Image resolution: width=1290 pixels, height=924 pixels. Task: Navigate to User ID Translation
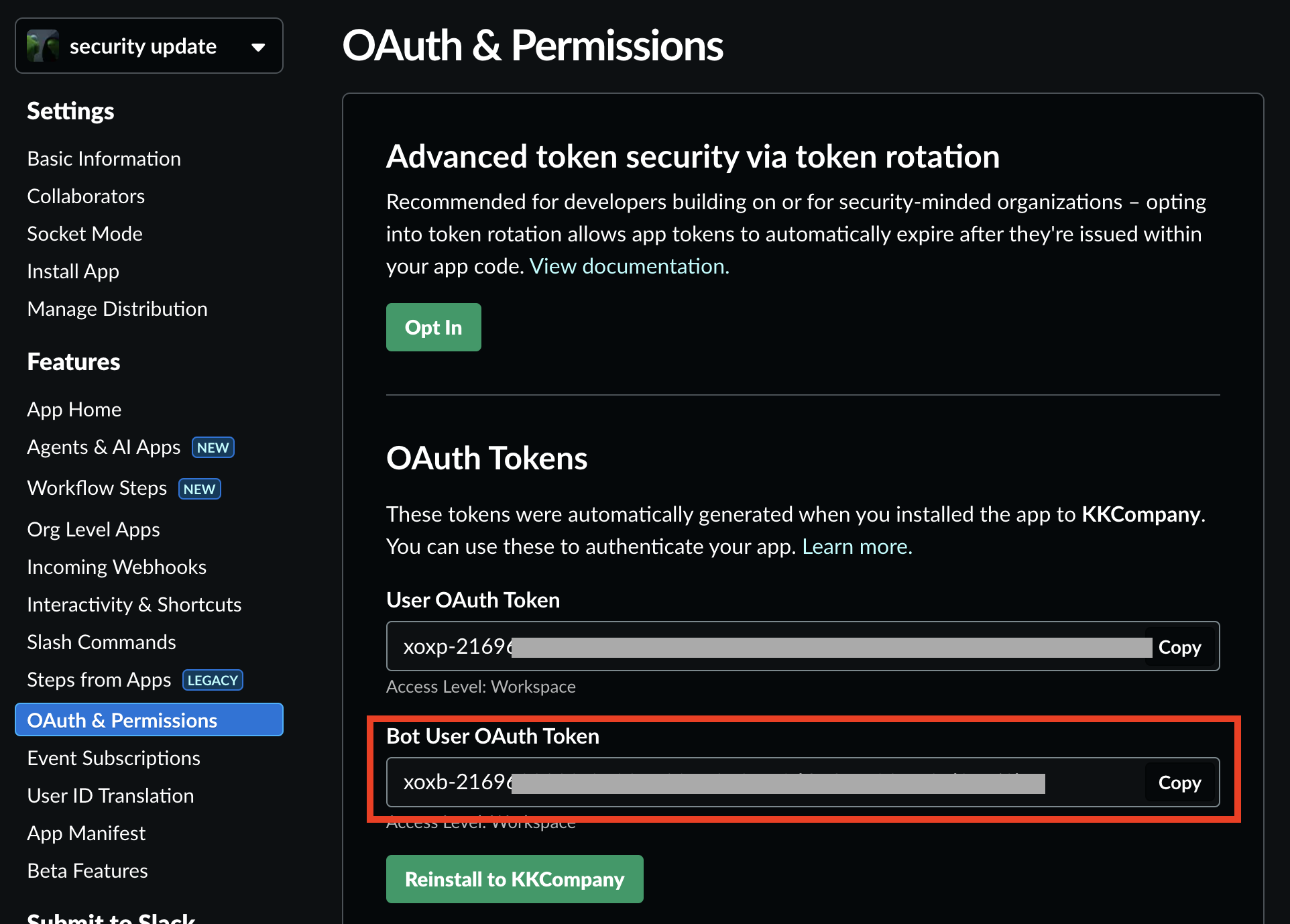(x=111, y=795)
